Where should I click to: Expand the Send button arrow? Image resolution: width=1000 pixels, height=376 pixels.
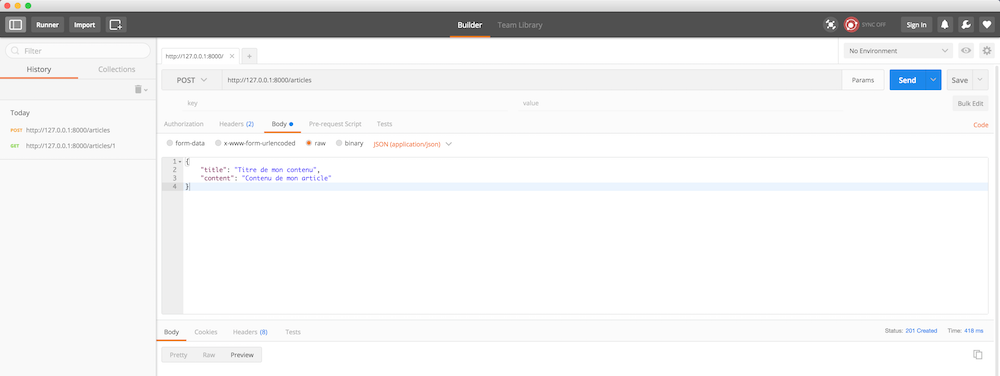(934, 80)
